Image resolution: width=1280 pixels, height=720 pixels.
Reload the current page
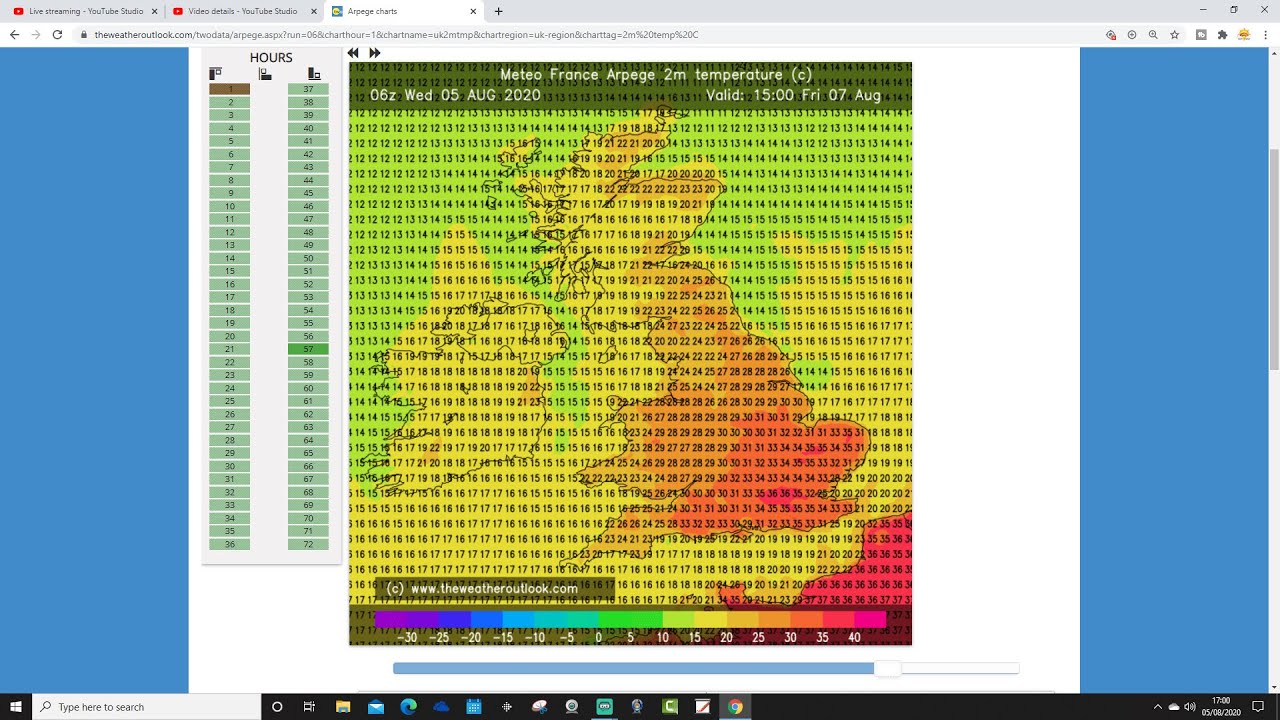coord(57,34)
